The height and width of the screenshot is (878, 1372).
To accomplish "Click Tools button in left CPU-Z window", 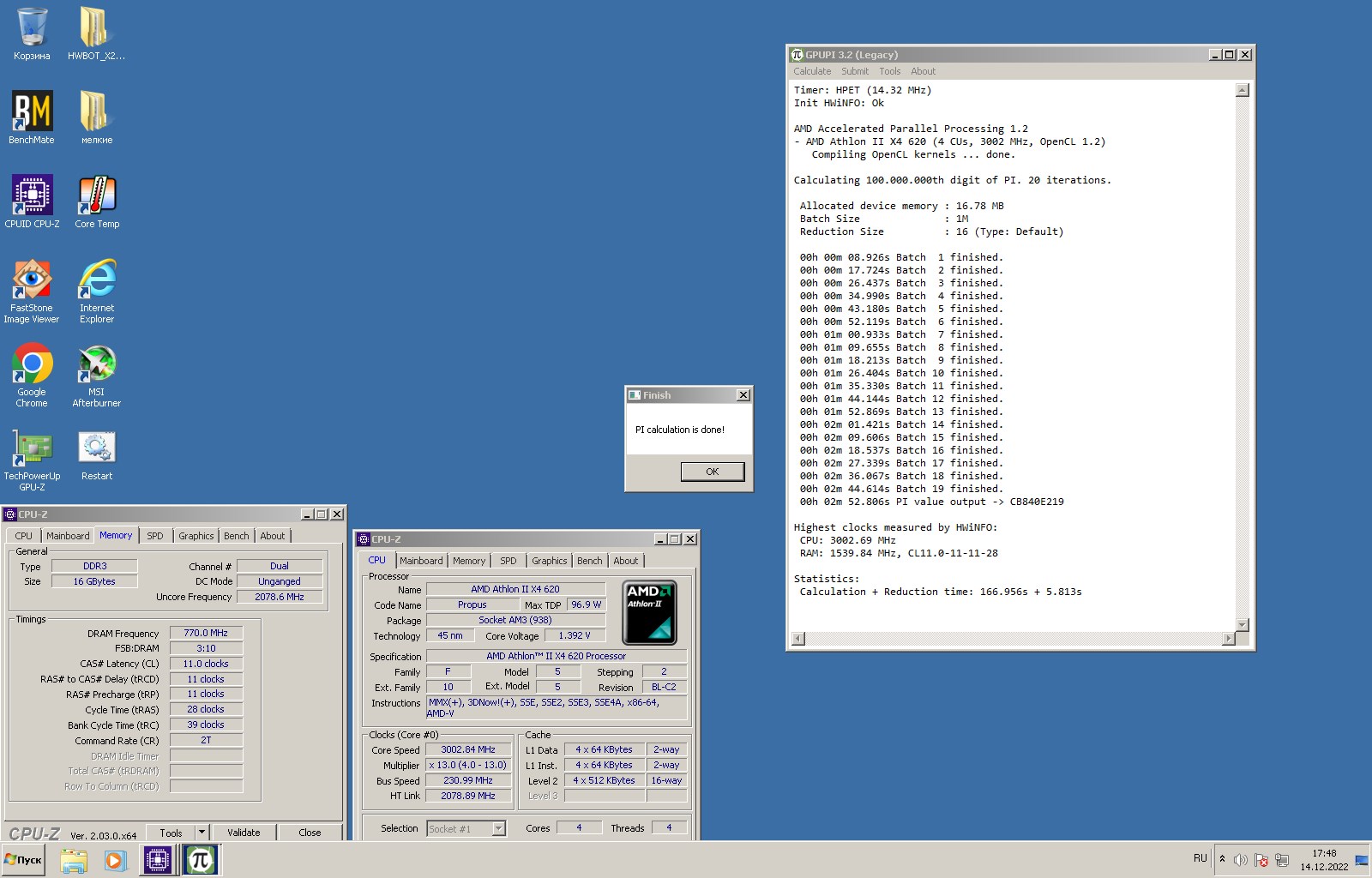I will [171, 833].
